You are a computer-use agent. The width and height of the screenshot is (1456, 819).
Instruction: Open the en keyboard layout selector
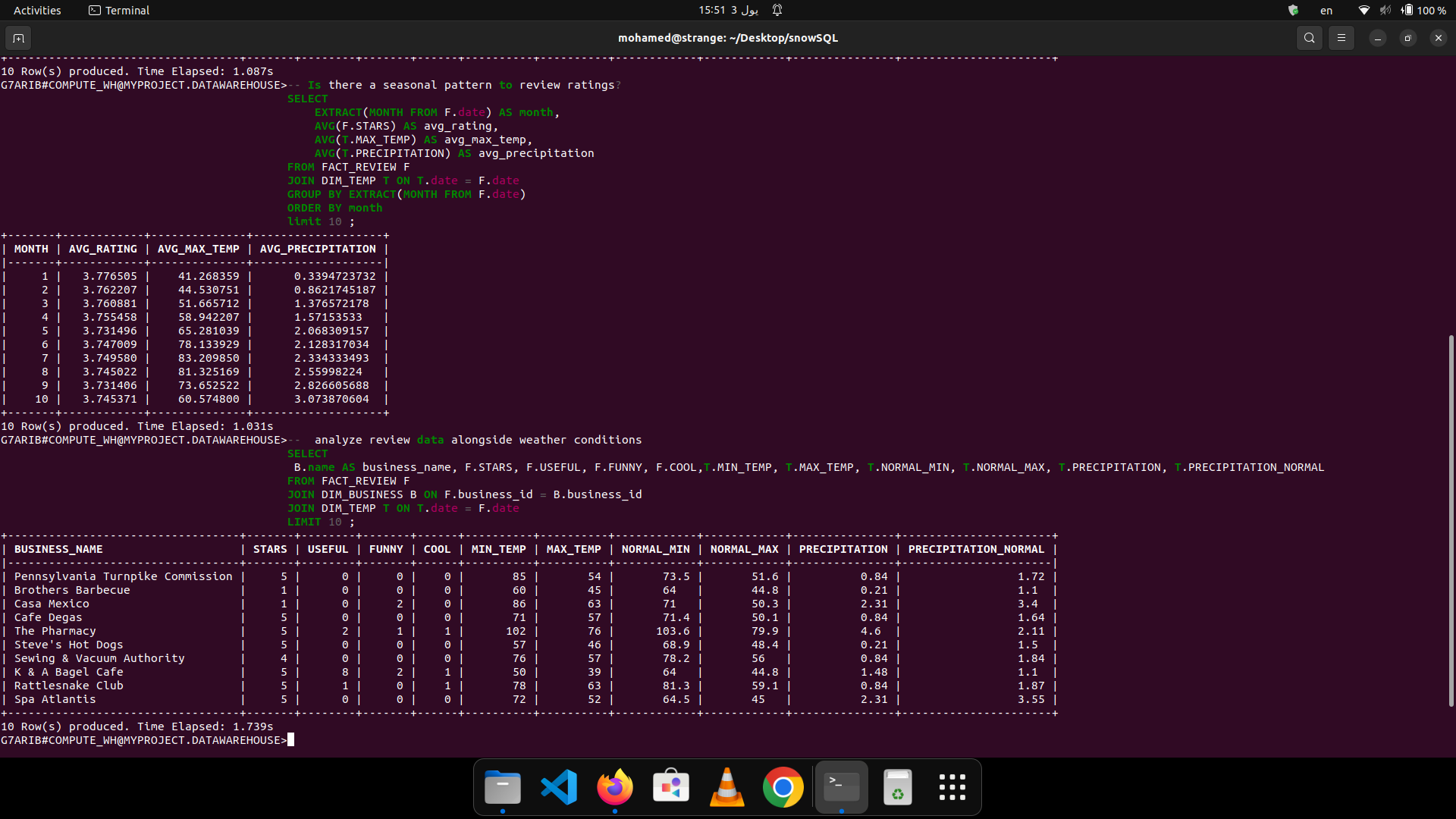point(1326,11)
